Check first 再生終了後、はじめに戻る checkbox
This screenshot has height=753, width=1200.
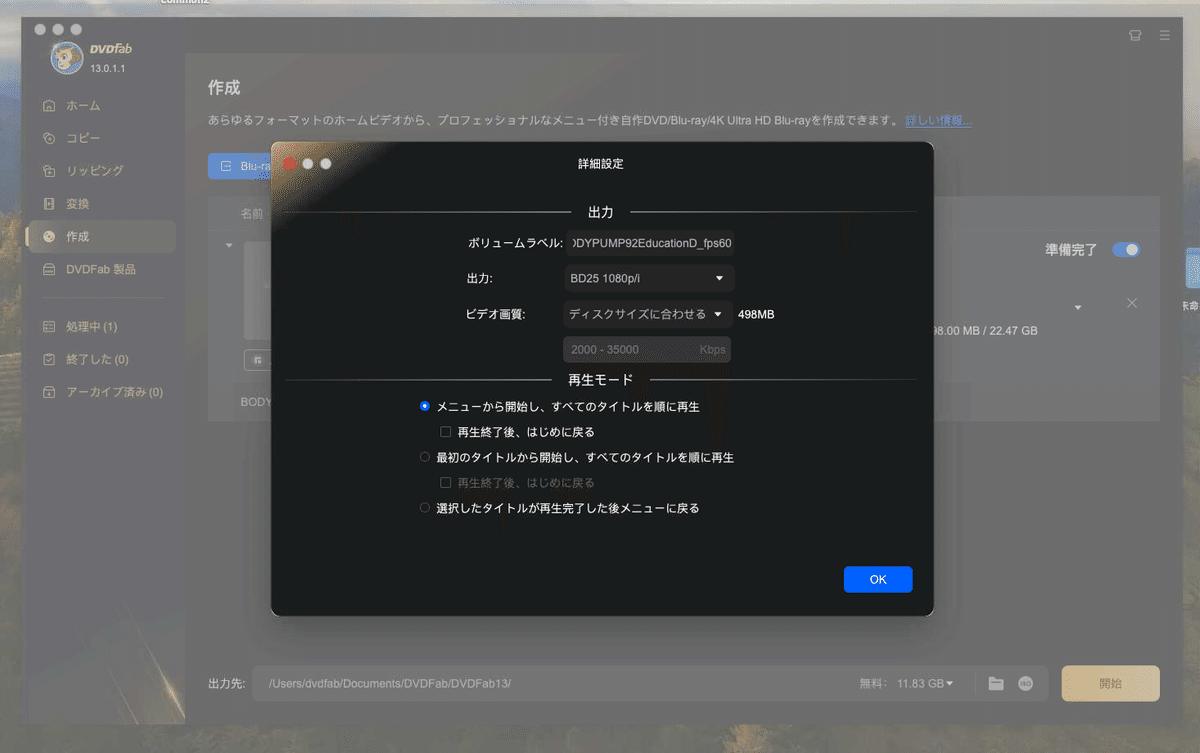pyautogui.click(x=446, y=433)
